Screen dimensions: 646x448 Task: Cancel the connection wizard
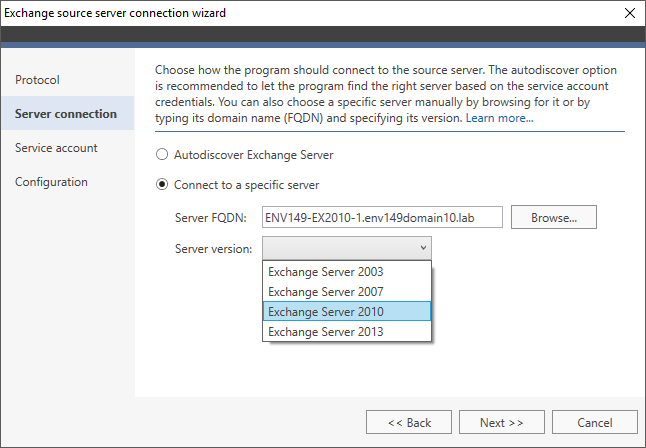595,422
